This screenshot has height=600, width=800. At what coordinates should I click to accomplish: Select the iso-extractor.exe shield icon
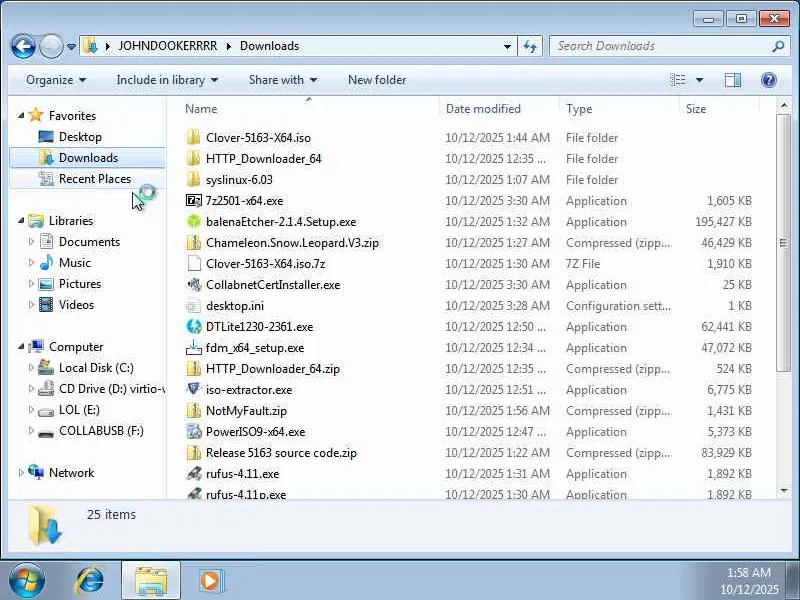pyautogui.click(x=193, y=389)
